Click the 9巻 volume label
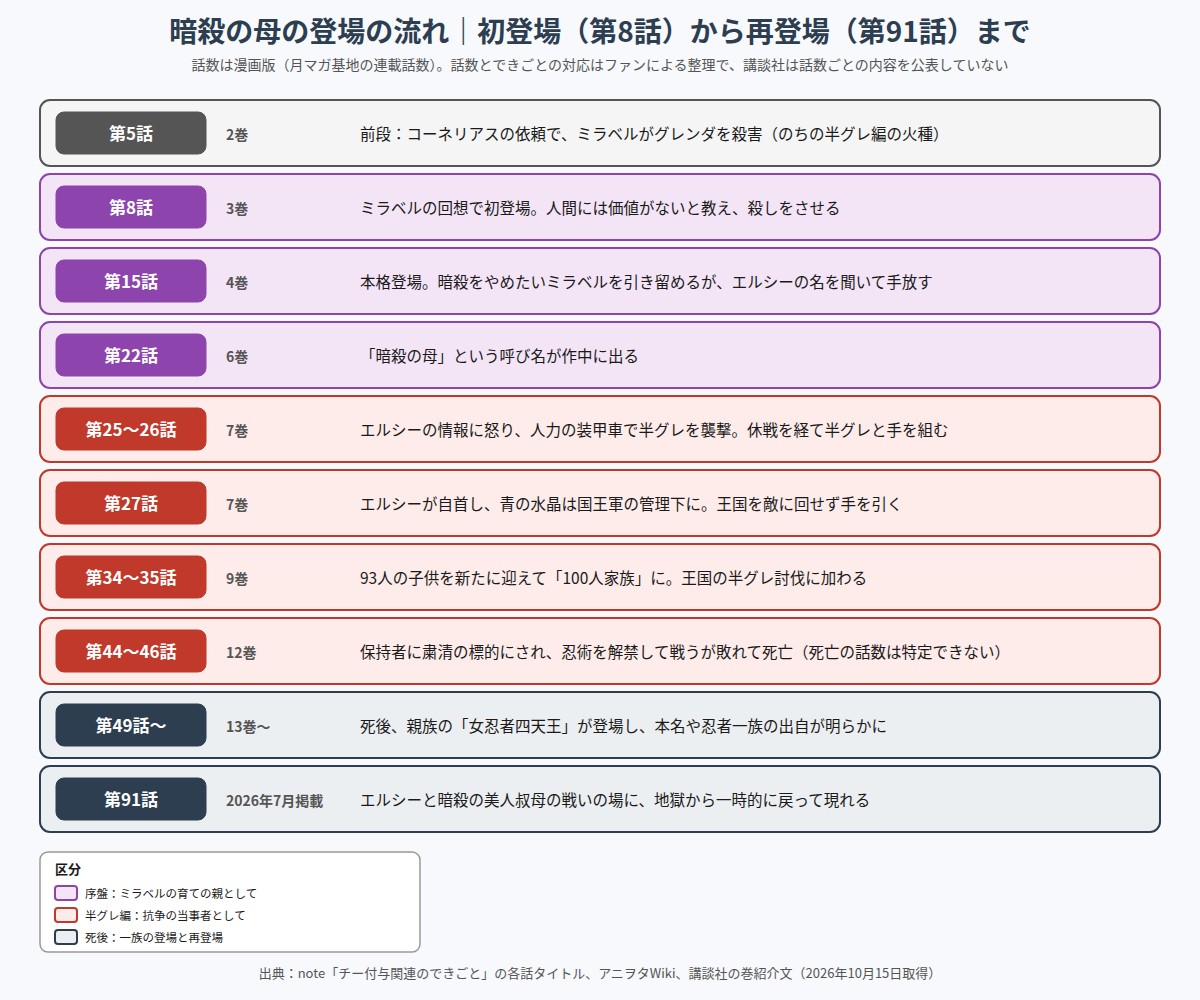Screen dimensions: 1200x1000 [x=237, y=578]
